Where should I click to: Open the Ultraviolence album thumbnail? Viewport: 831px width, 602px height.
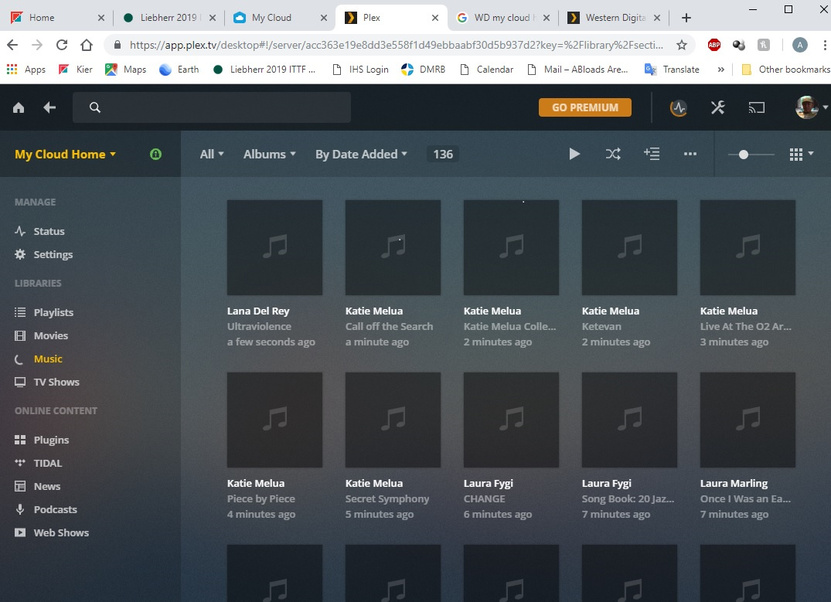[x=275, y=247]
